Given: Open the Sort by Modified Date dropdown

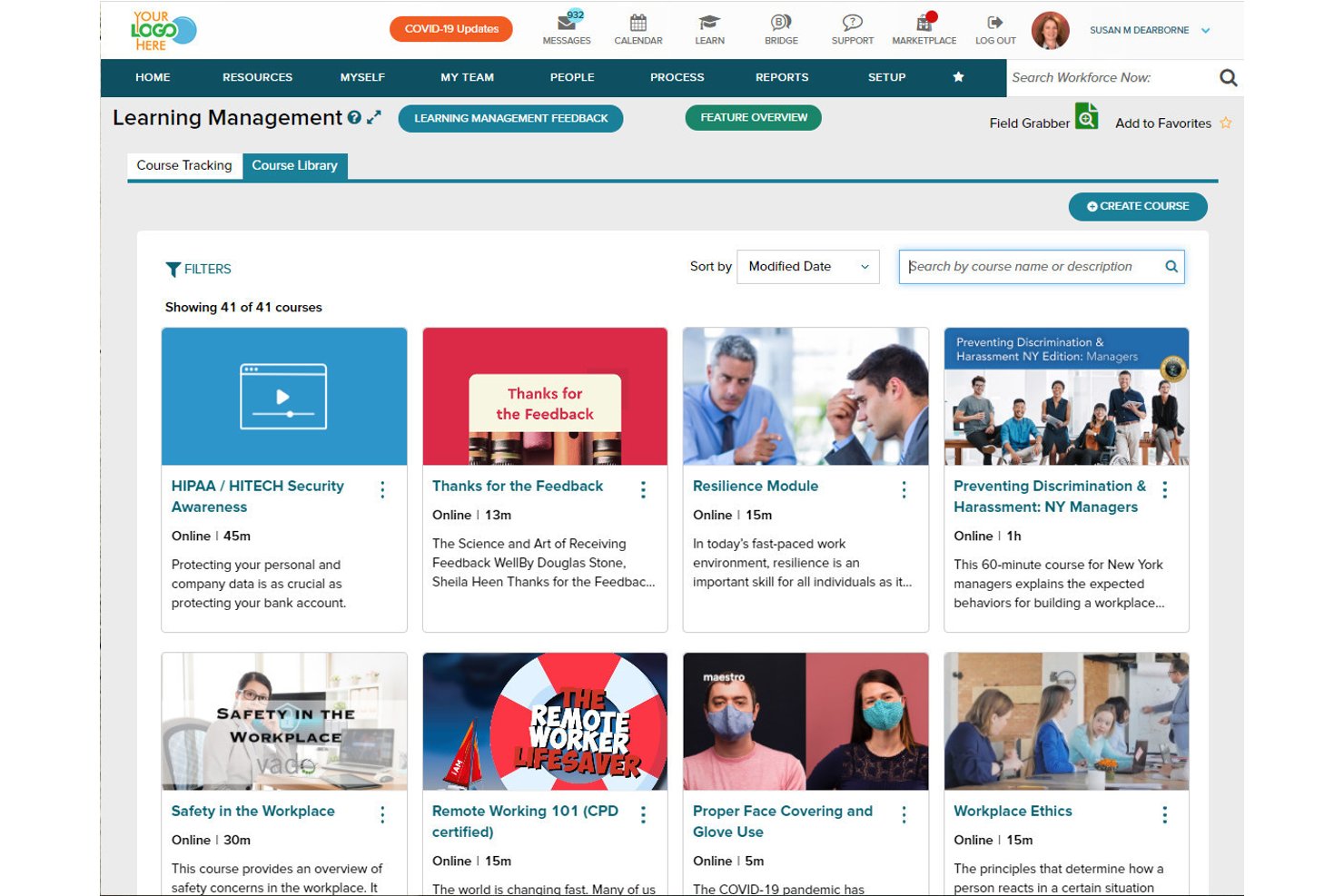Looking at the screenshot, I should 808,266.
